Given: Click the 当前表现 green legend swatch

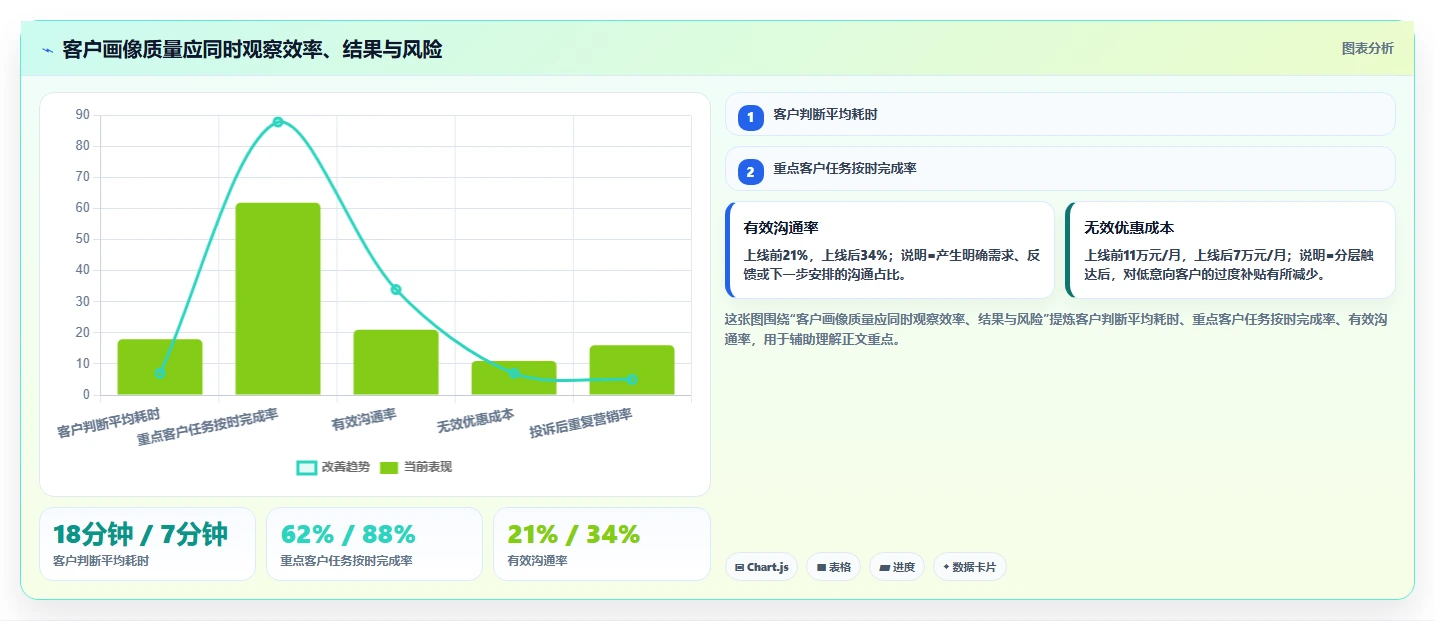Looking at the screenshot, I should tap(390, 467).
